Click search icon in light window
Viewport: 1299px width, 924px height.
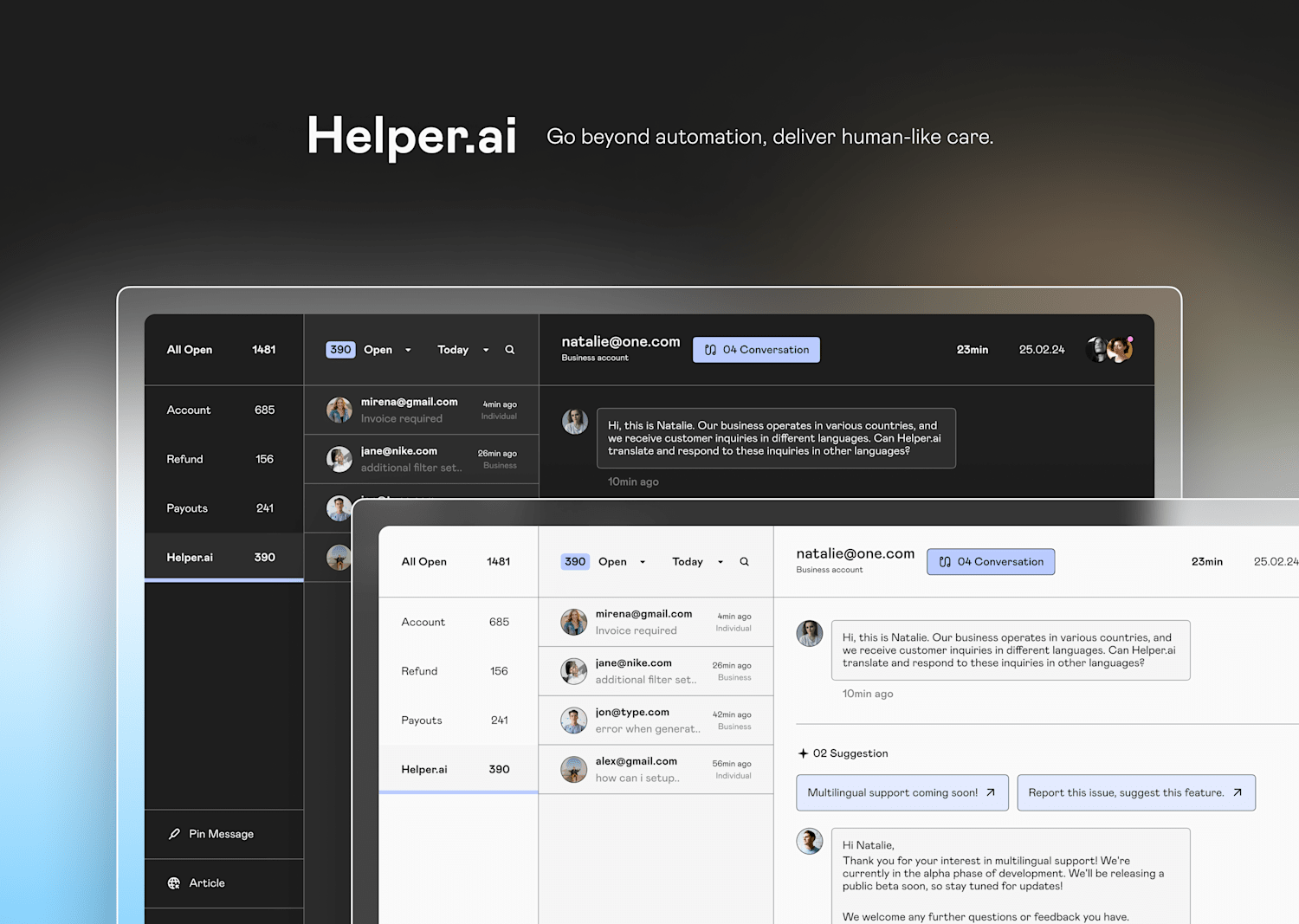(744, 562)
